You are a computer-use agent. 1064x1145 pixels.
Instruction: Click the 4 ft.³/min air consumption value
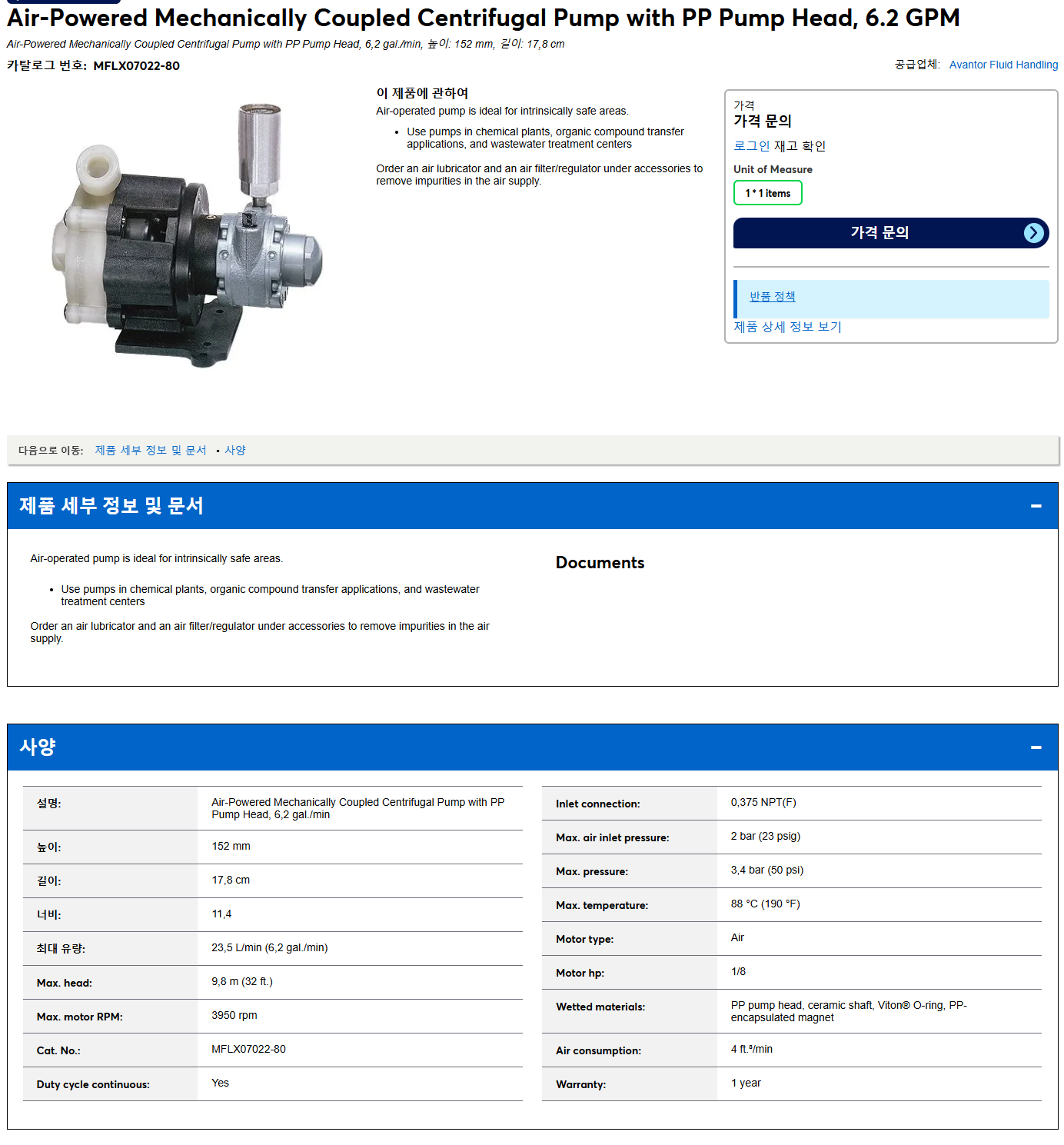751,1049
